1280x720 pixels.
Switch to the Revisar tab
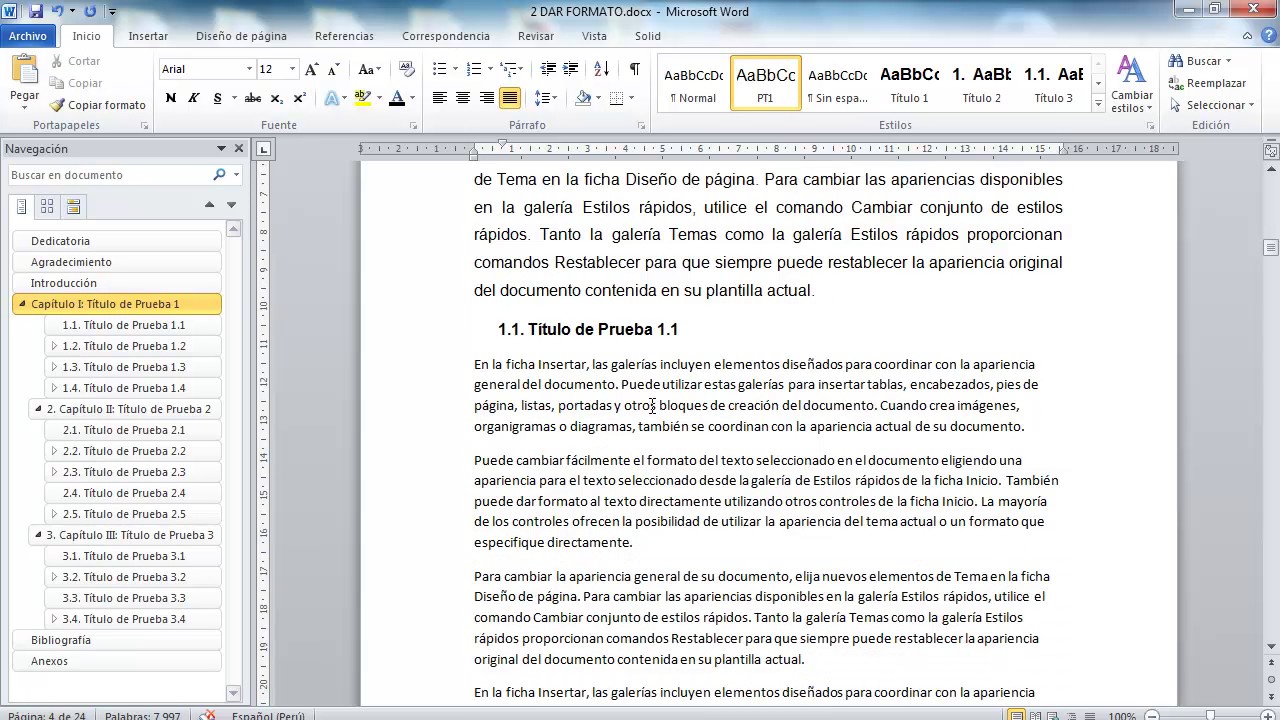coord(536,36)
